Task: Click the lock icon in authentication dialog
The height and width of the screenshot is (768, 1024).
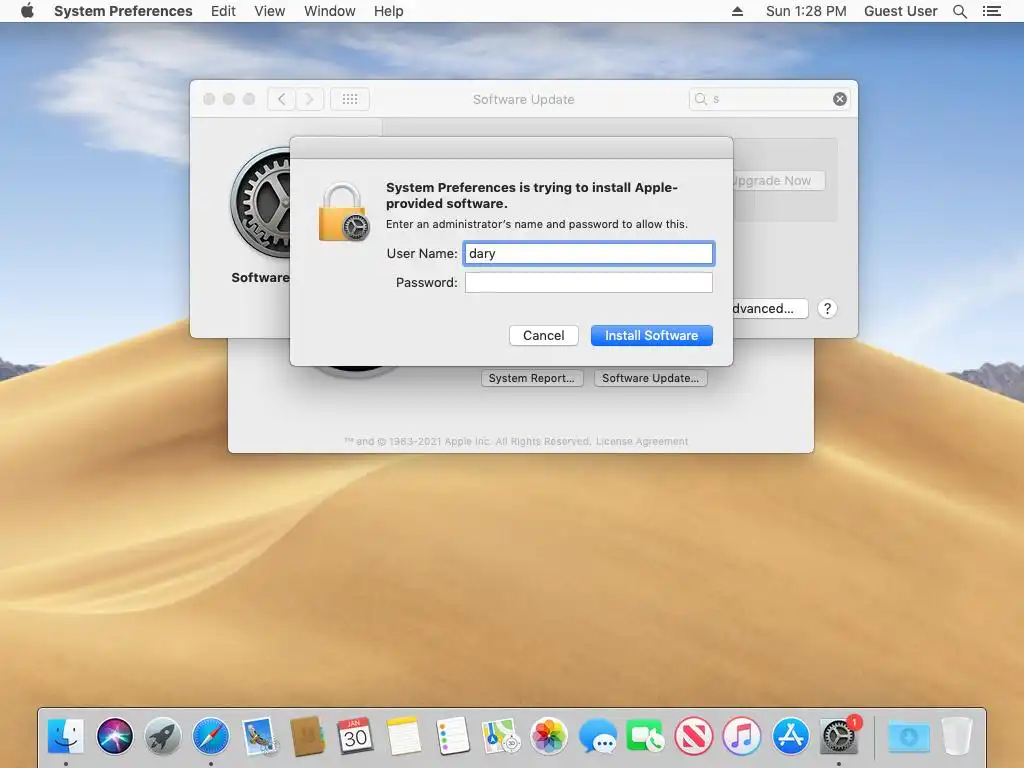Action: click(344, 212)
